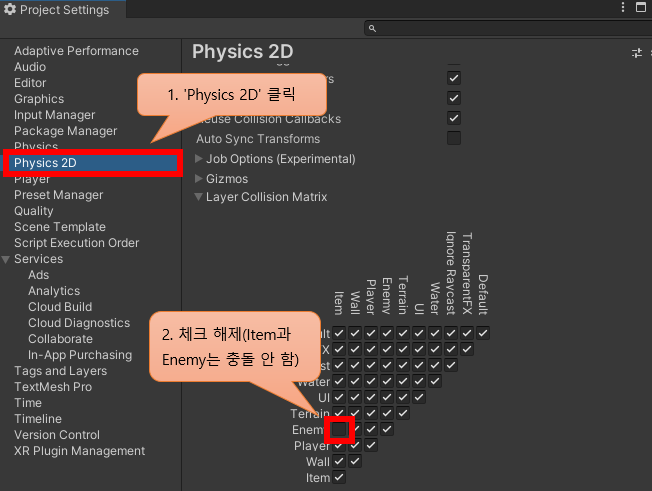Screen dimensions: 652x491
Task: Open Preset Manager settings
Action: pyautogui.click(x=59, y=195)
